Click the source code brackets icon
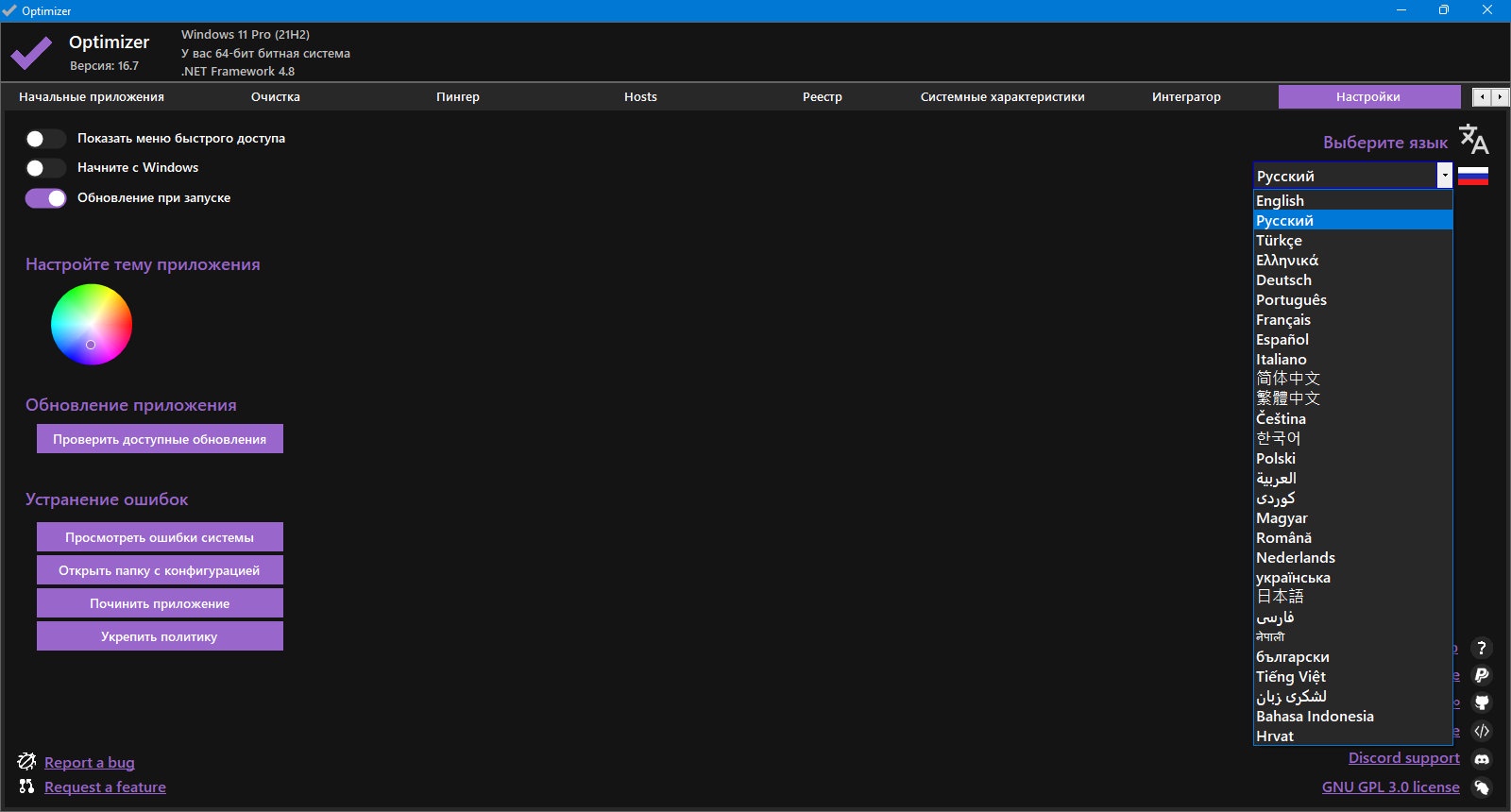 tap(1482, 731)
